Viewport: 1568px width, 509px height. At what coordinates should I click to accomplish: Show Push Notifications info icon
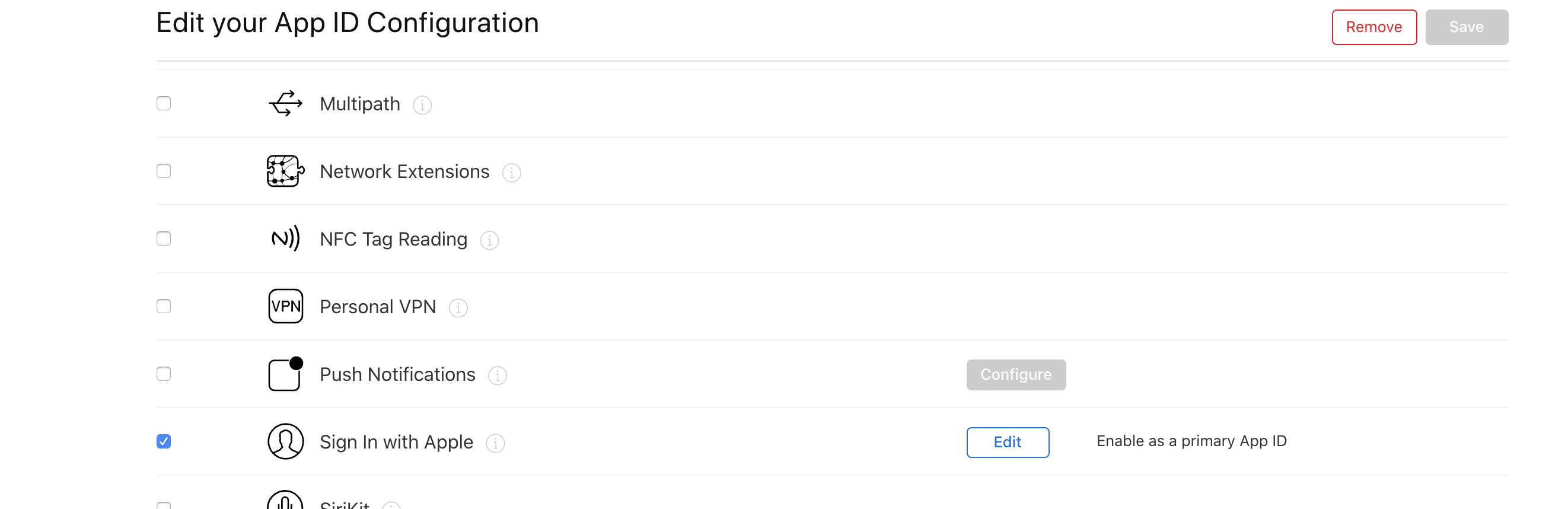pyautogui.click(x=498, y=376)
